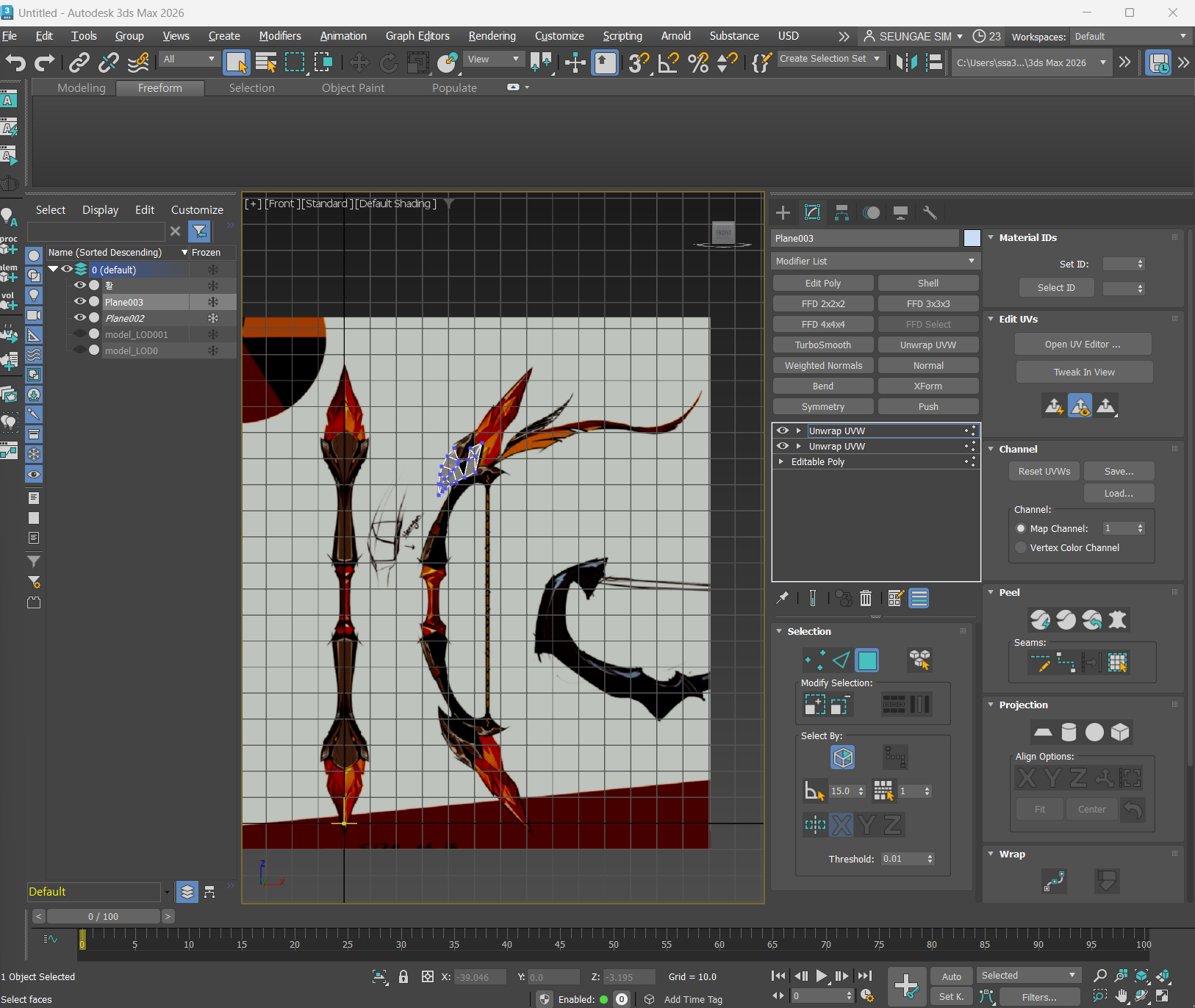Image resolution: width=1195 pixels, height=1008 pixels.
Task: Collapse the Projection rollout
Action: click(x=991, y=705)
